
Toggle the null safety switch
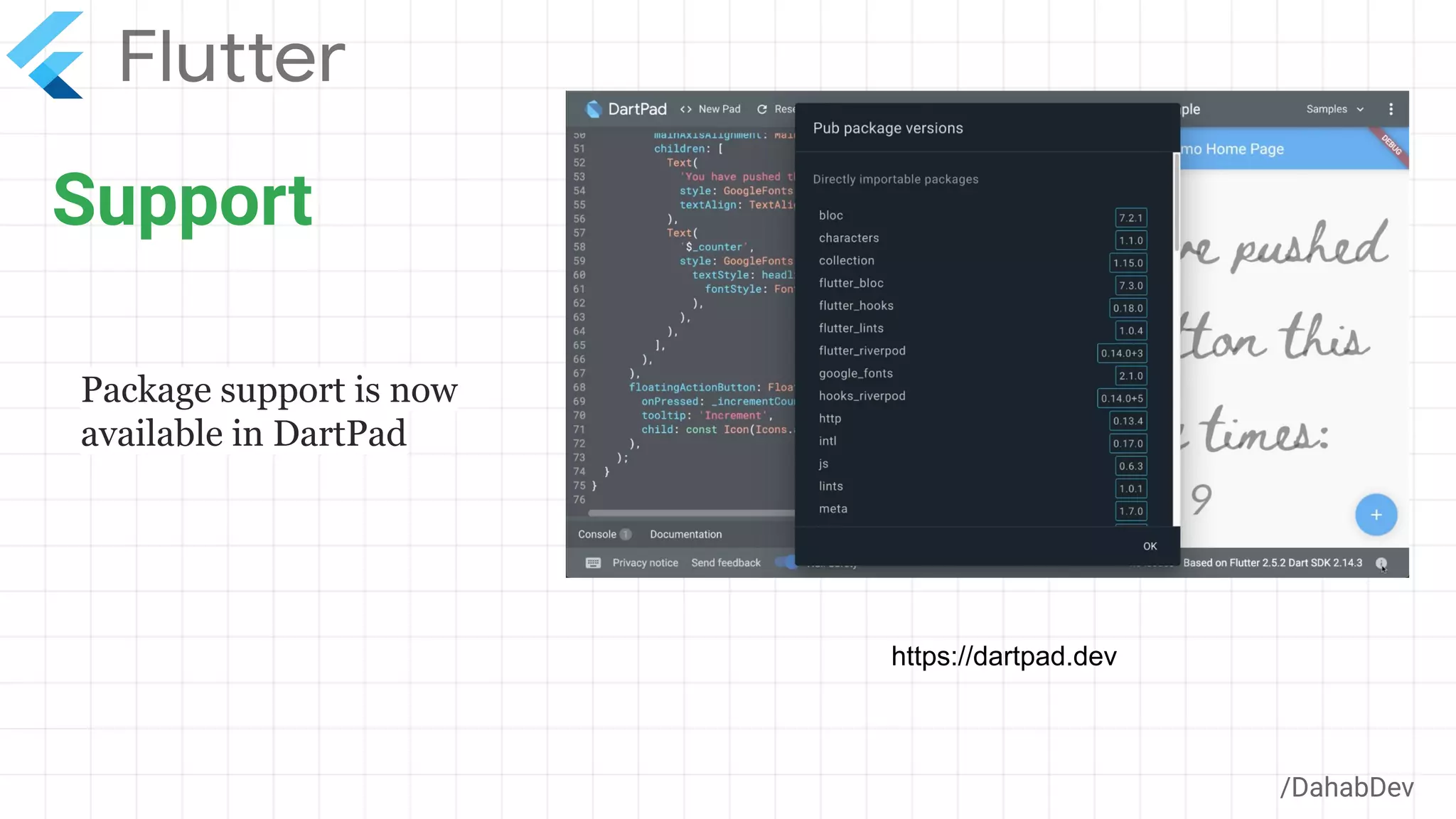785,562
